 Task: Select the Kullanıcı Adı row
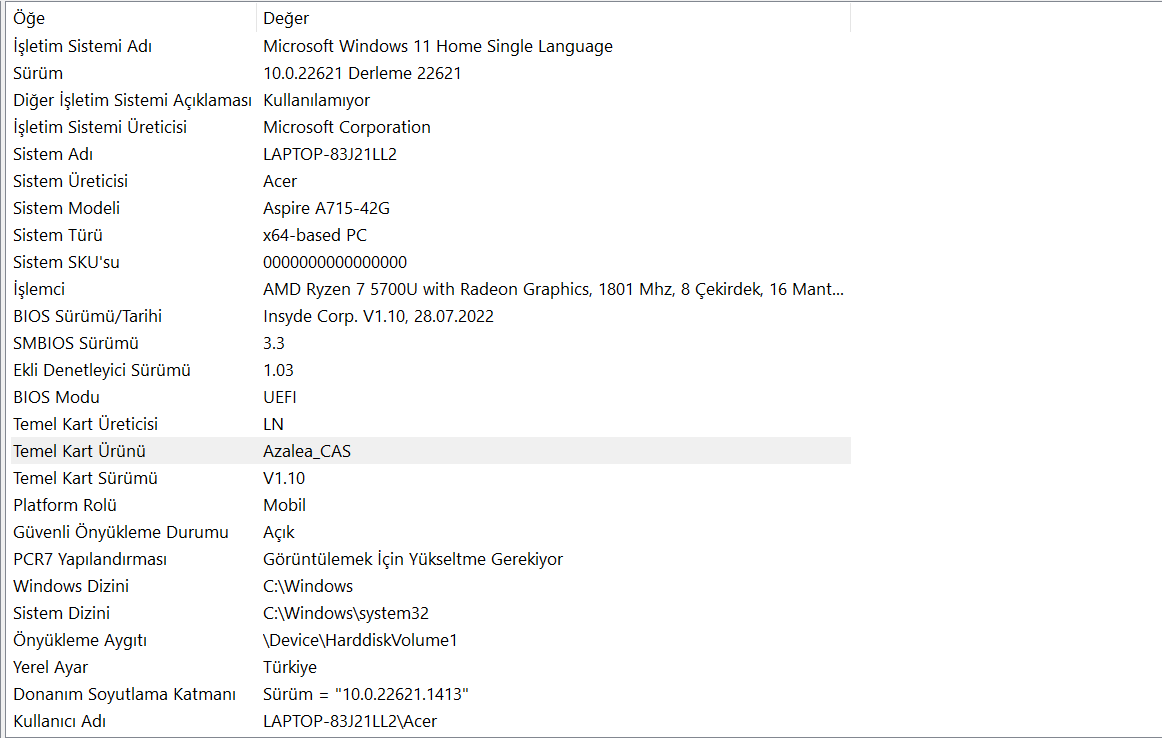tap(60, 721)
